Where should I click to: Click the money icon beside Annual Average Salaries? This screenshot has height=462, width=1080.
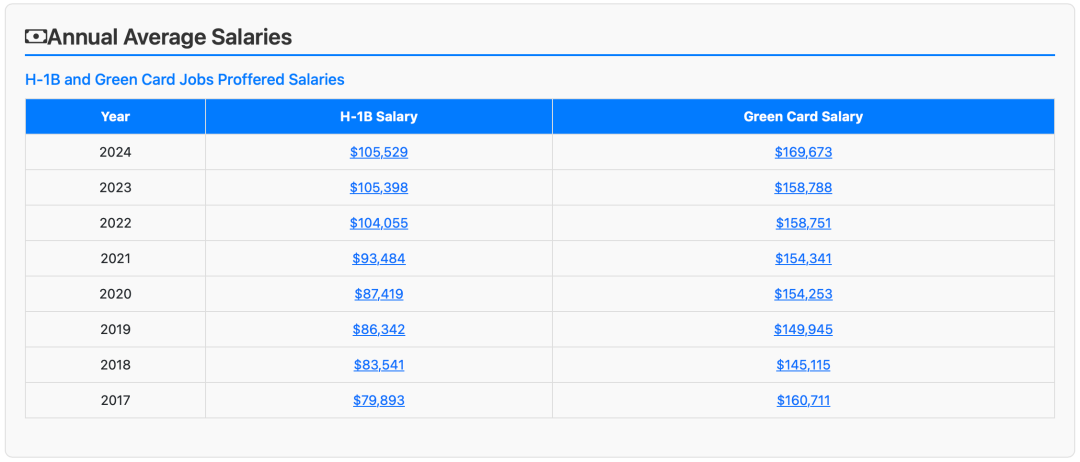tap(36, 36)
